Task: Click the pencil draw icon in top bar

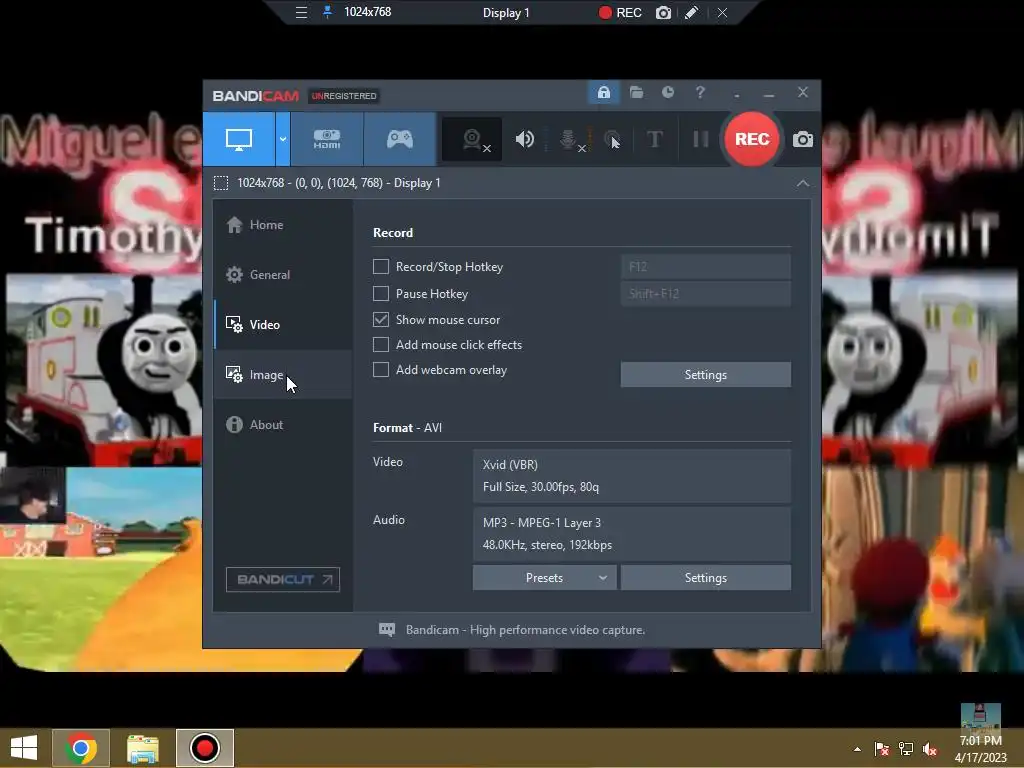Action: pos(692,12)
